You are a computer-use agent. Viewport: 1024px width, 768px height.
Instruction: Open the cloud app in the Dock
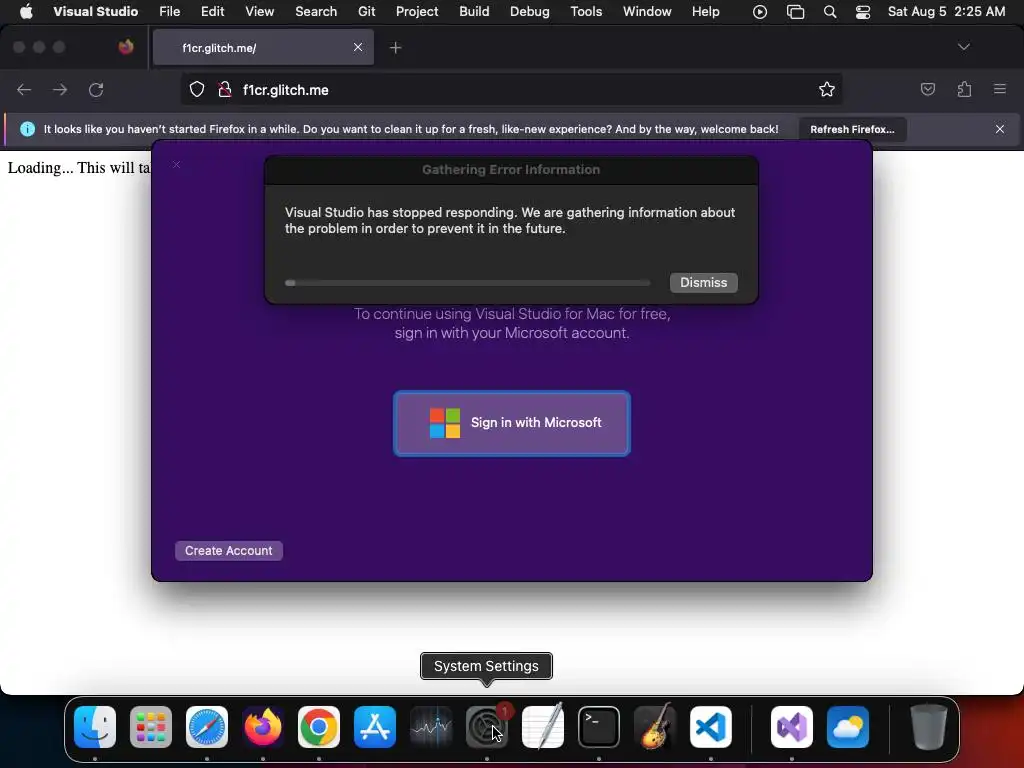[848, 727]
